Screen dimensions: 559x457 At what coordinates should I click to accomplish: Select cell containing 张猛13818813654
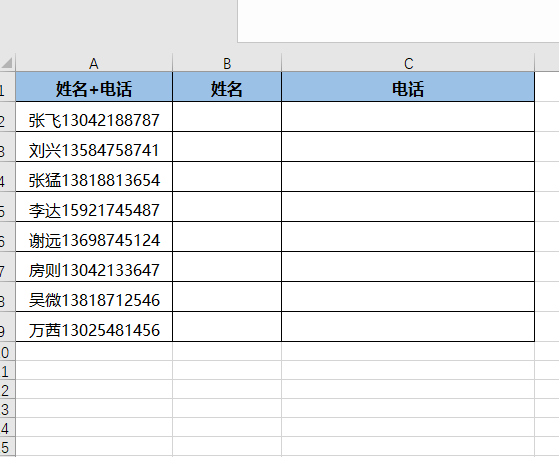(x=94, y=177)
